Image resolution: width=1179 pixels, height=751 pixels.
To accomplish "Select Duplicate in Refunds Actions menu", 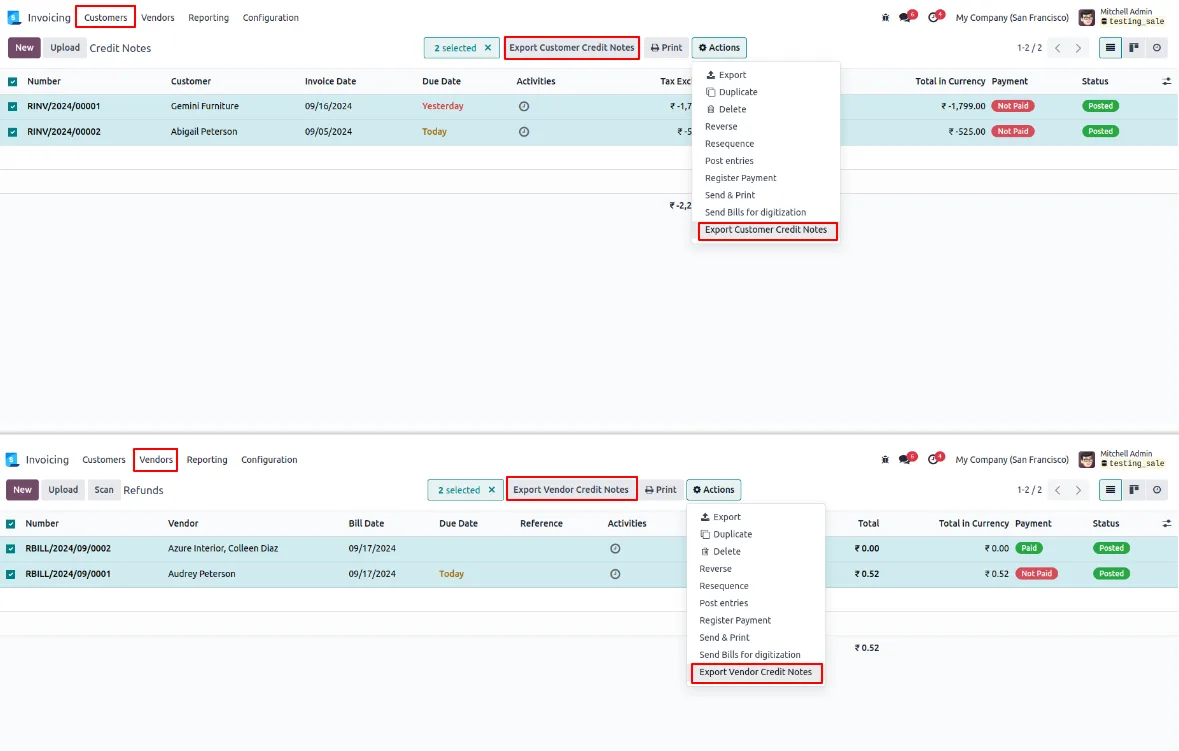I will [x=732, y=534].
